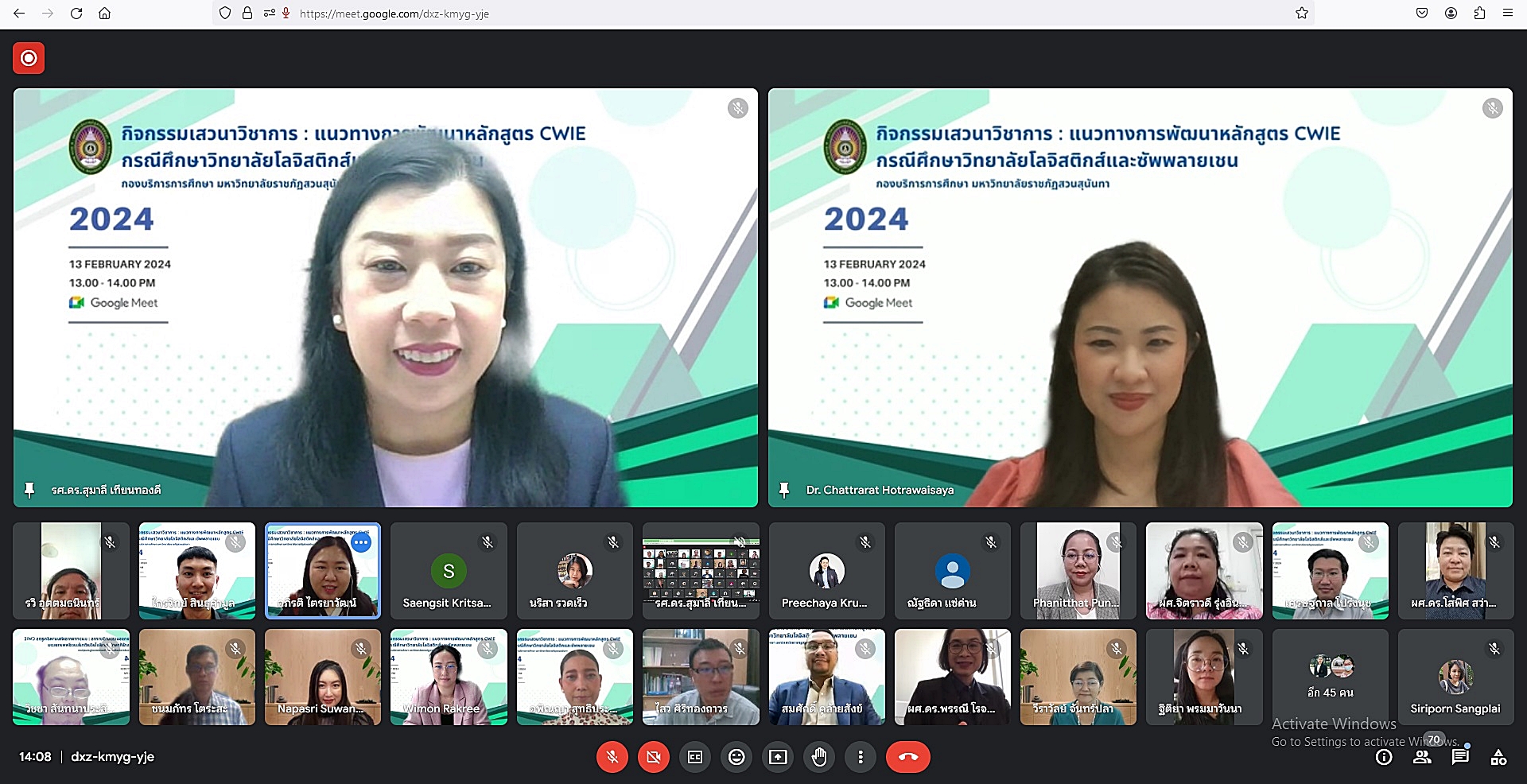The width and height of the screenshot is (1527, 784).
Task: Open the activities panel
Action: 1498,757
